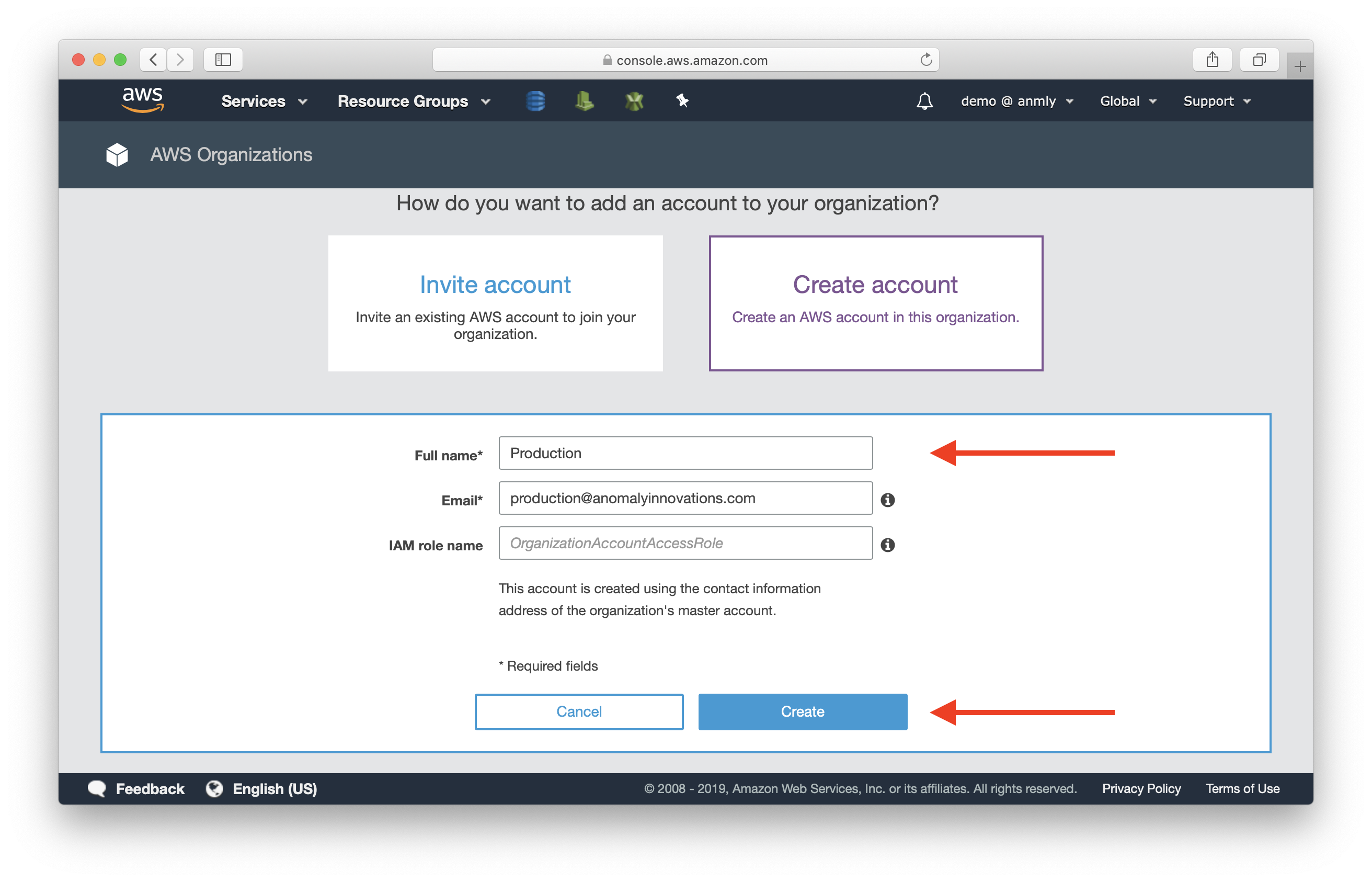Expand the Support dropdown menu
1372x882 pixels.
coord(1216,100)
